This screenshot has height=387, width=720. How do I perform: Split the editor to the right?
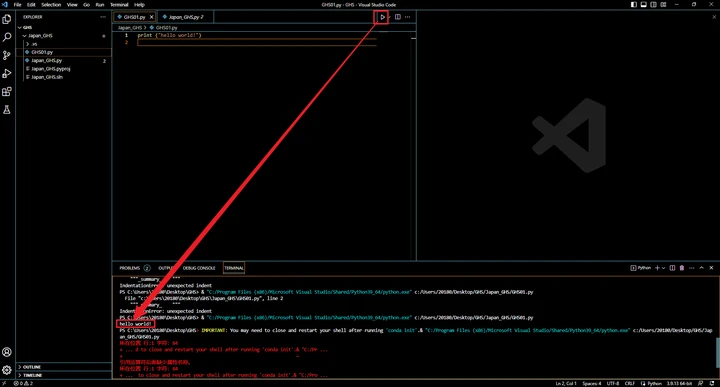coord(398,17)
